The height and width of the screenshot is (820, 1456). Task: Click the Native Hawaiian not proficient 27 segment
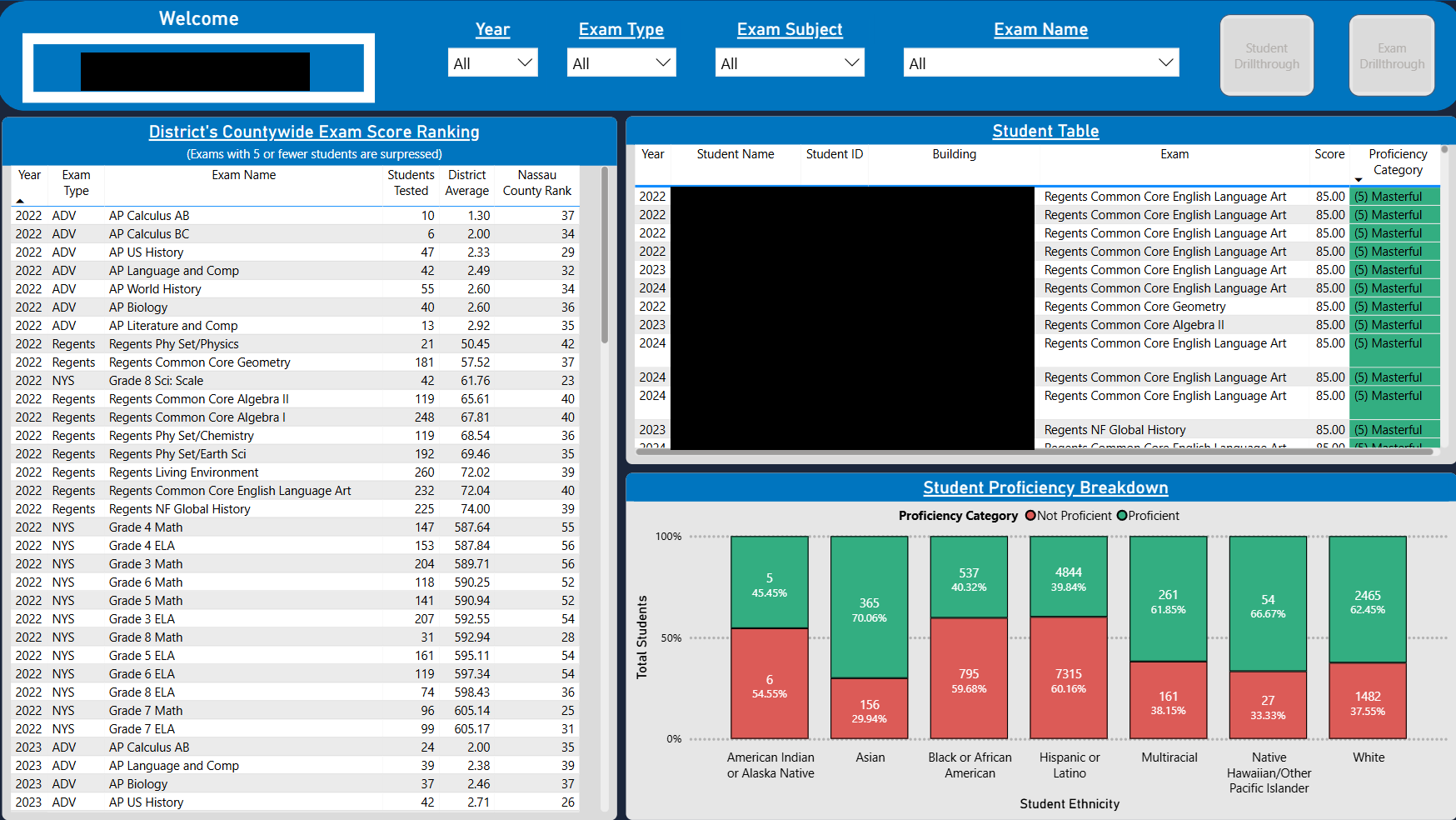tap(1268, 705)
